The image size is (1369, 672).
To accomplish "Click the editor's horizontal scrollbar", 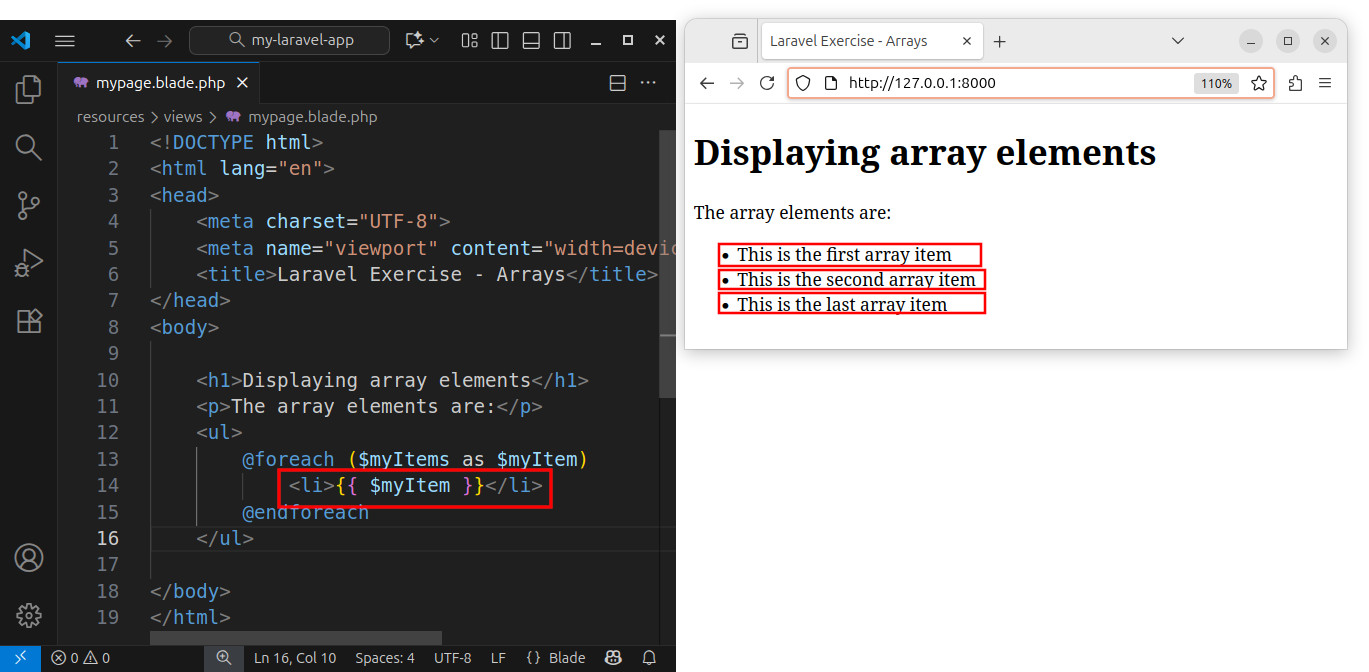I will [296, 638].
